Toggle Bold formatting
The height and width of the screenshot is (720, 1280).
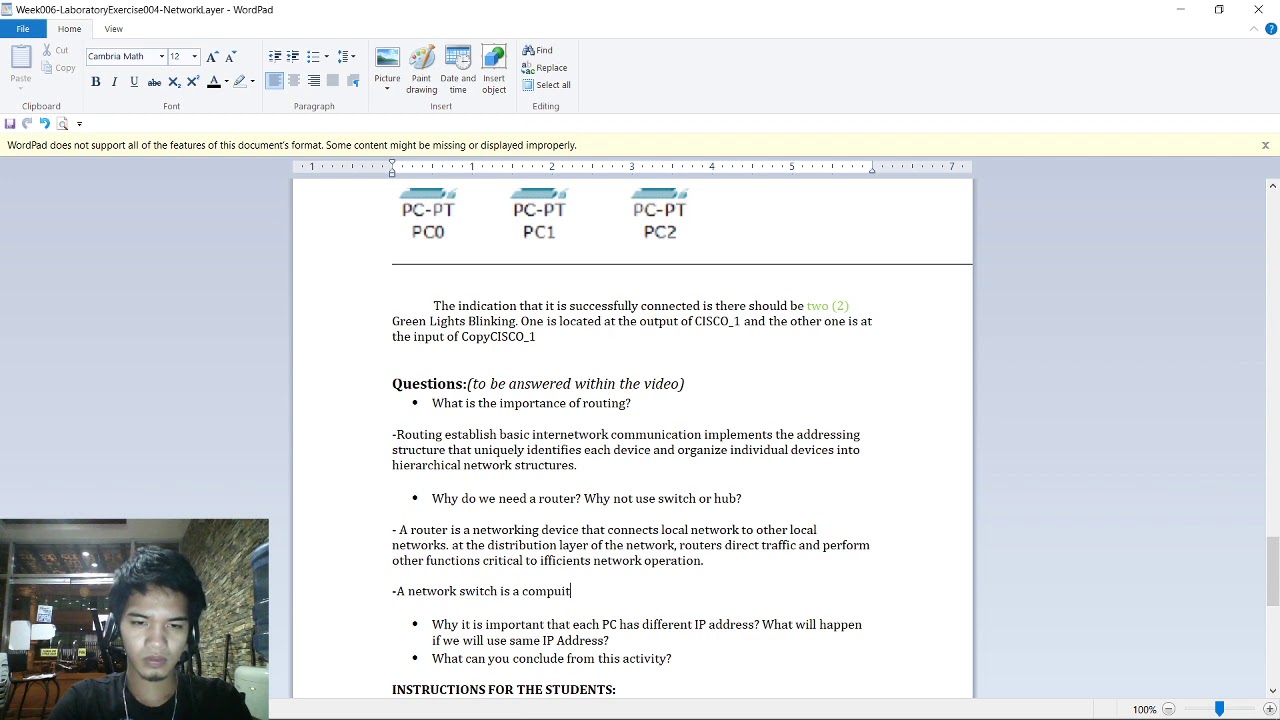[x=96, y=81]
